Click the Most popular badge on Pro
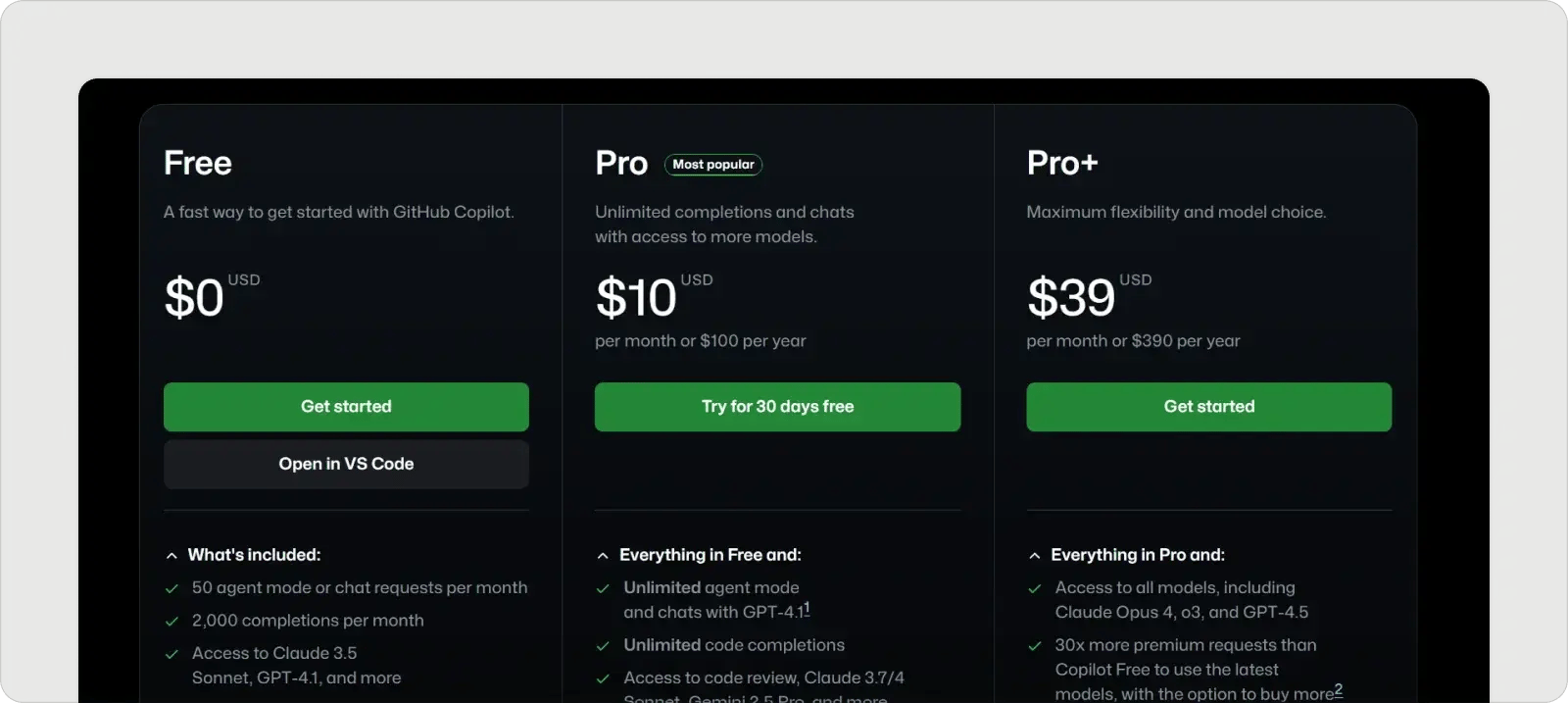 [x=712, y=164]
